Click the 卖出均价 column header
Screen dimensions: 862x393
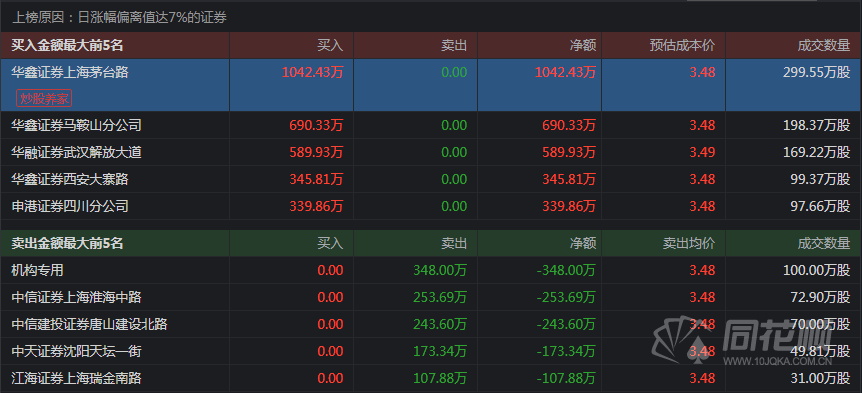click(x=689, y=243)
